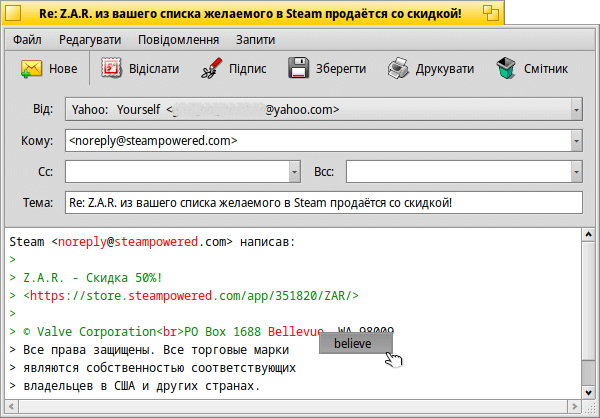Click in the Тема subject field
The height and width of the screenshot is (418, 600).
[x=324, y=203]
